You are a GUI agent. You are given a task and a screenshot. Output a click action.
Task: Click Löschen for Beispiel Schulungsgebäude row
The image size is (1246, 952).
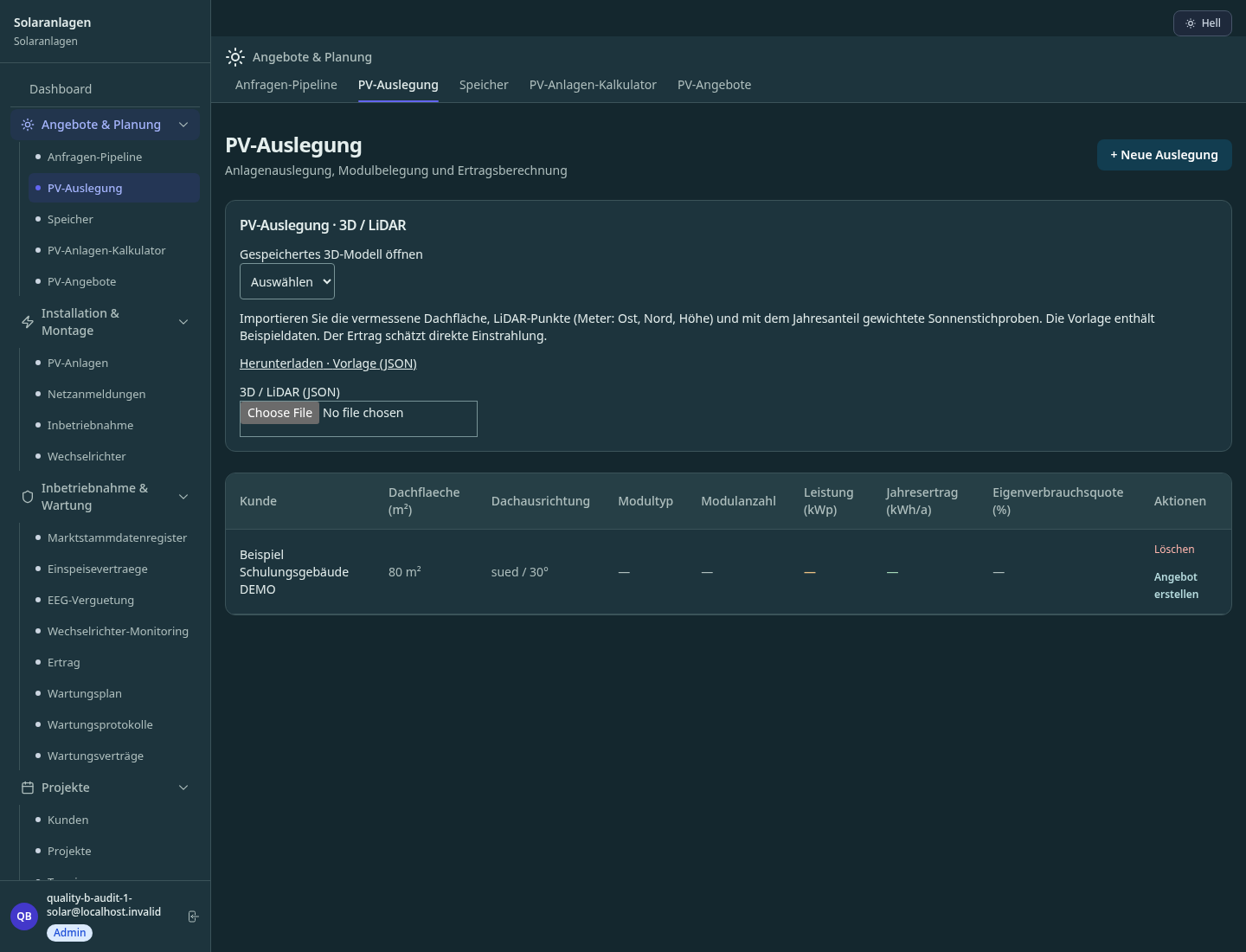1174,550
